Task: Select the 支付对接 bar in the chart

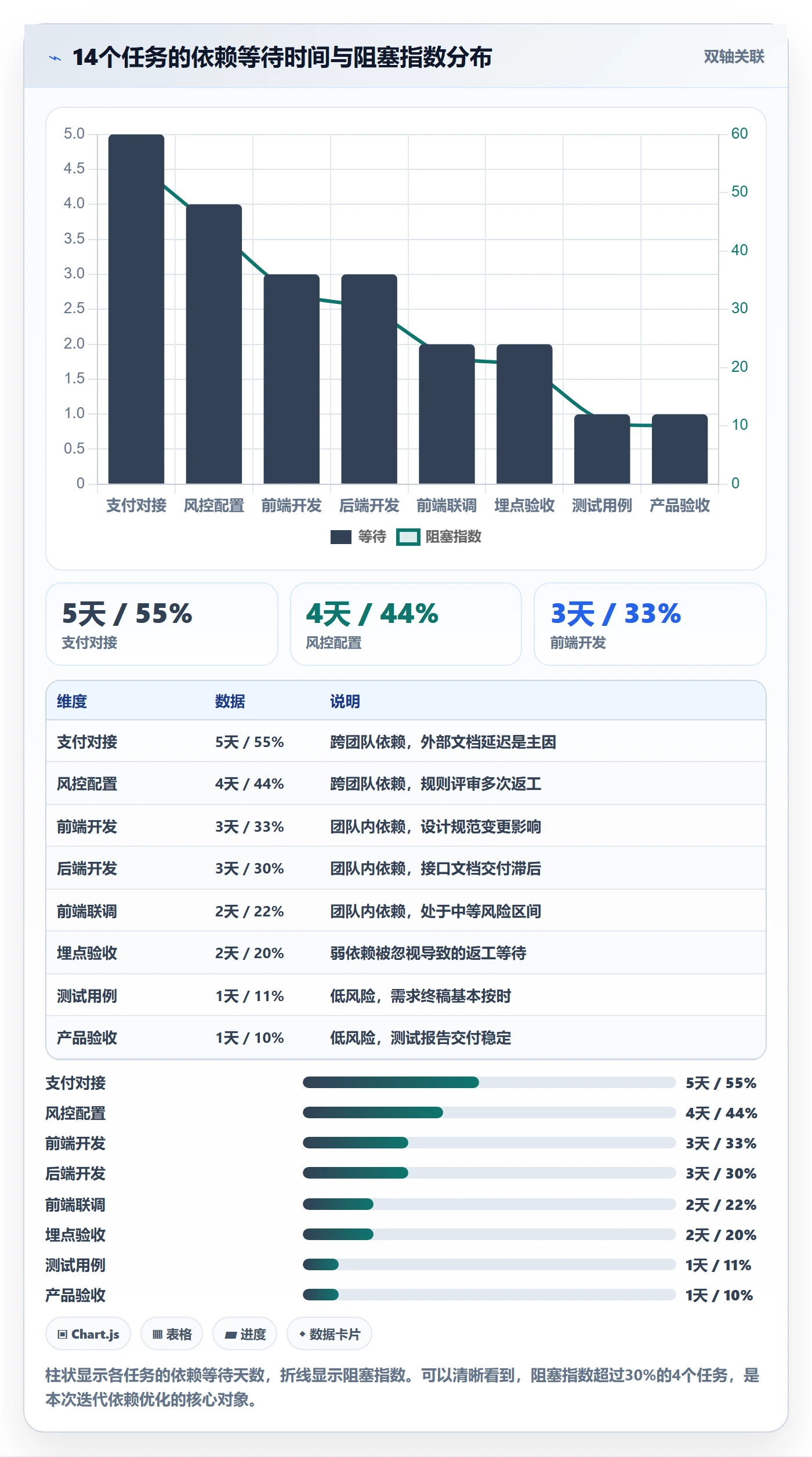Action: point(136,309)
